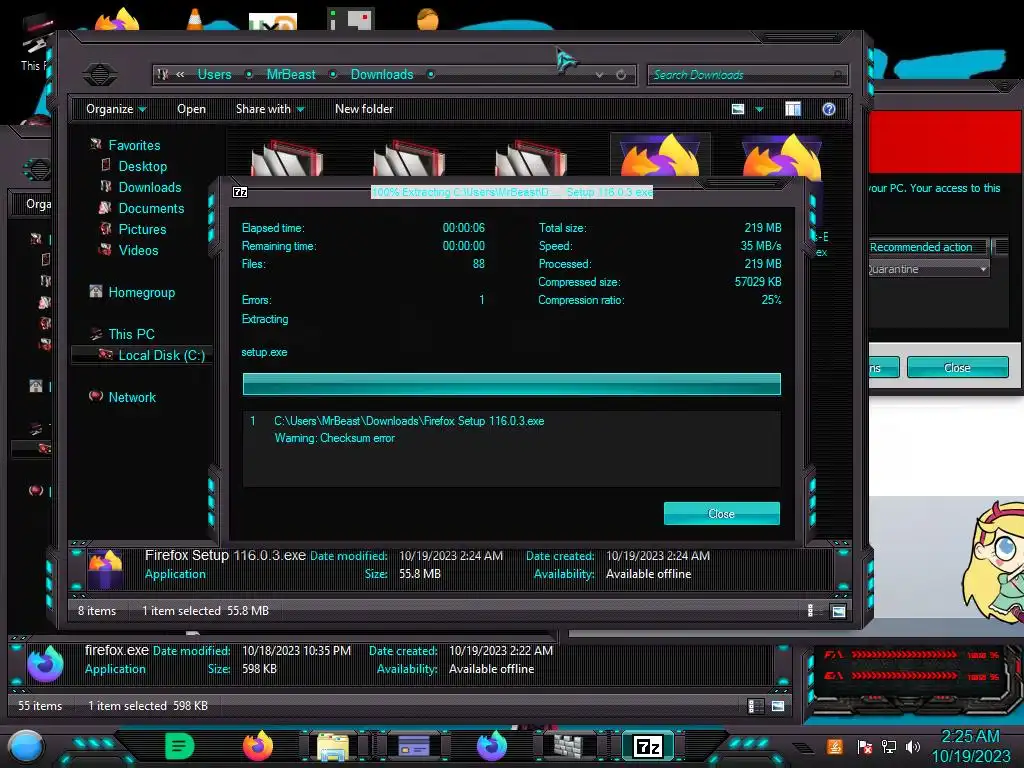Select Network in the navigation pane

point(132,396)
